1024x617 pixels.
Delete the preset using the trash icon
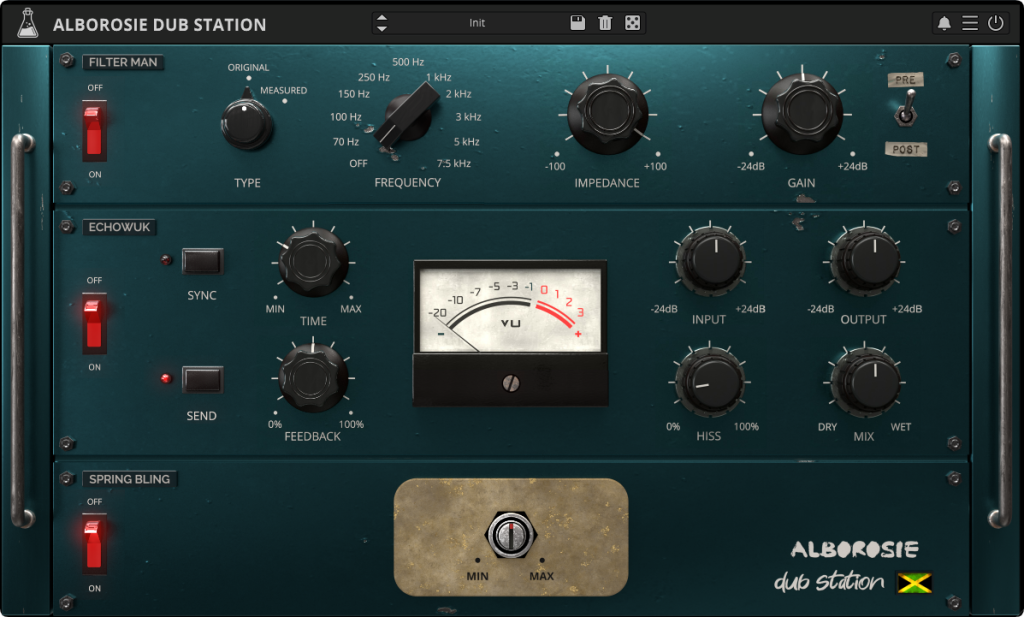pyautogui.click(x=605, y=23)
